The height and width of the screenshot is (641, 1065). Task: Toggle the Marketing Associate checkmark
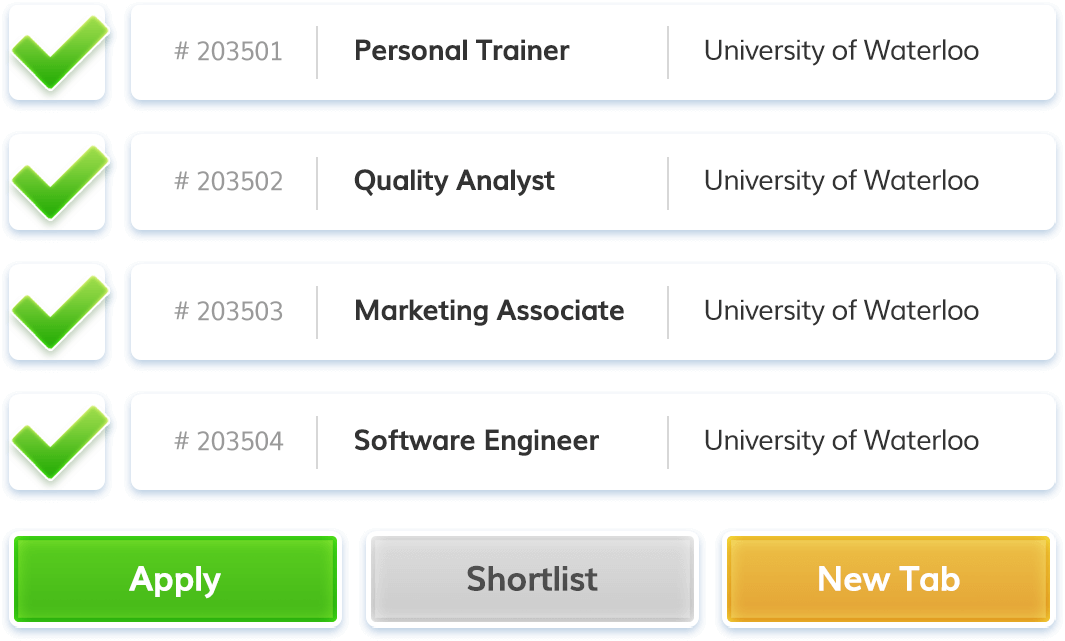pyautogui.click(x=57, y=312)
